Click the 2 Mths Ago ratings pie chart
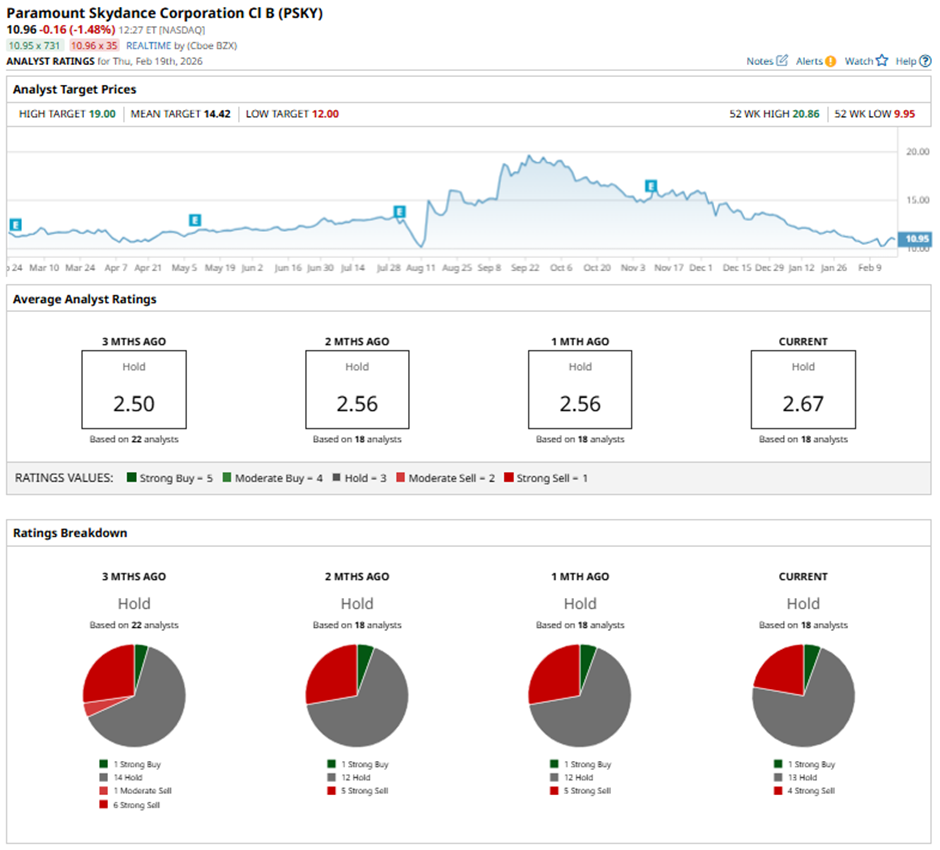The image size is (940, 850). point(357,696)
